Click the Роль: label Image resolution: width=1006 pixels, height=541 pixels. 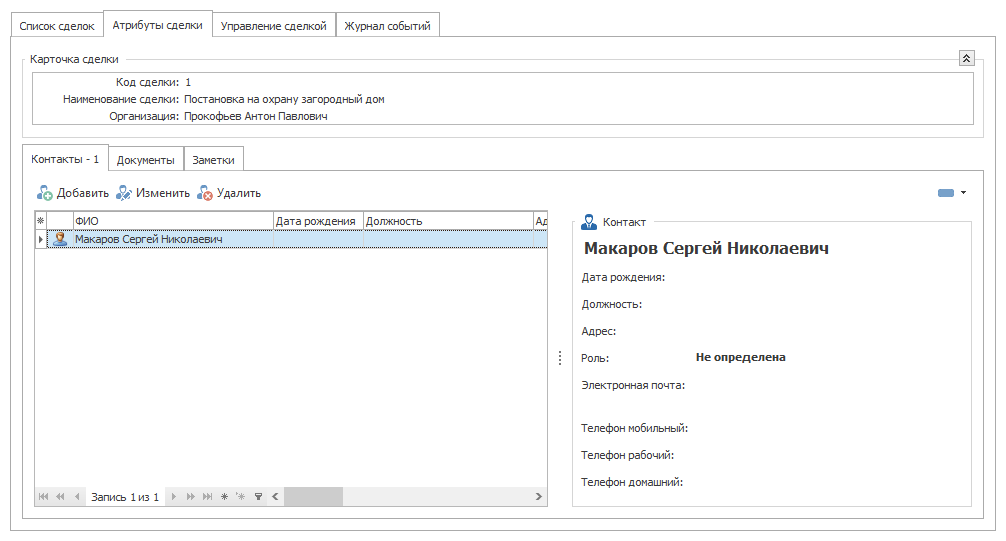point(595,358)
